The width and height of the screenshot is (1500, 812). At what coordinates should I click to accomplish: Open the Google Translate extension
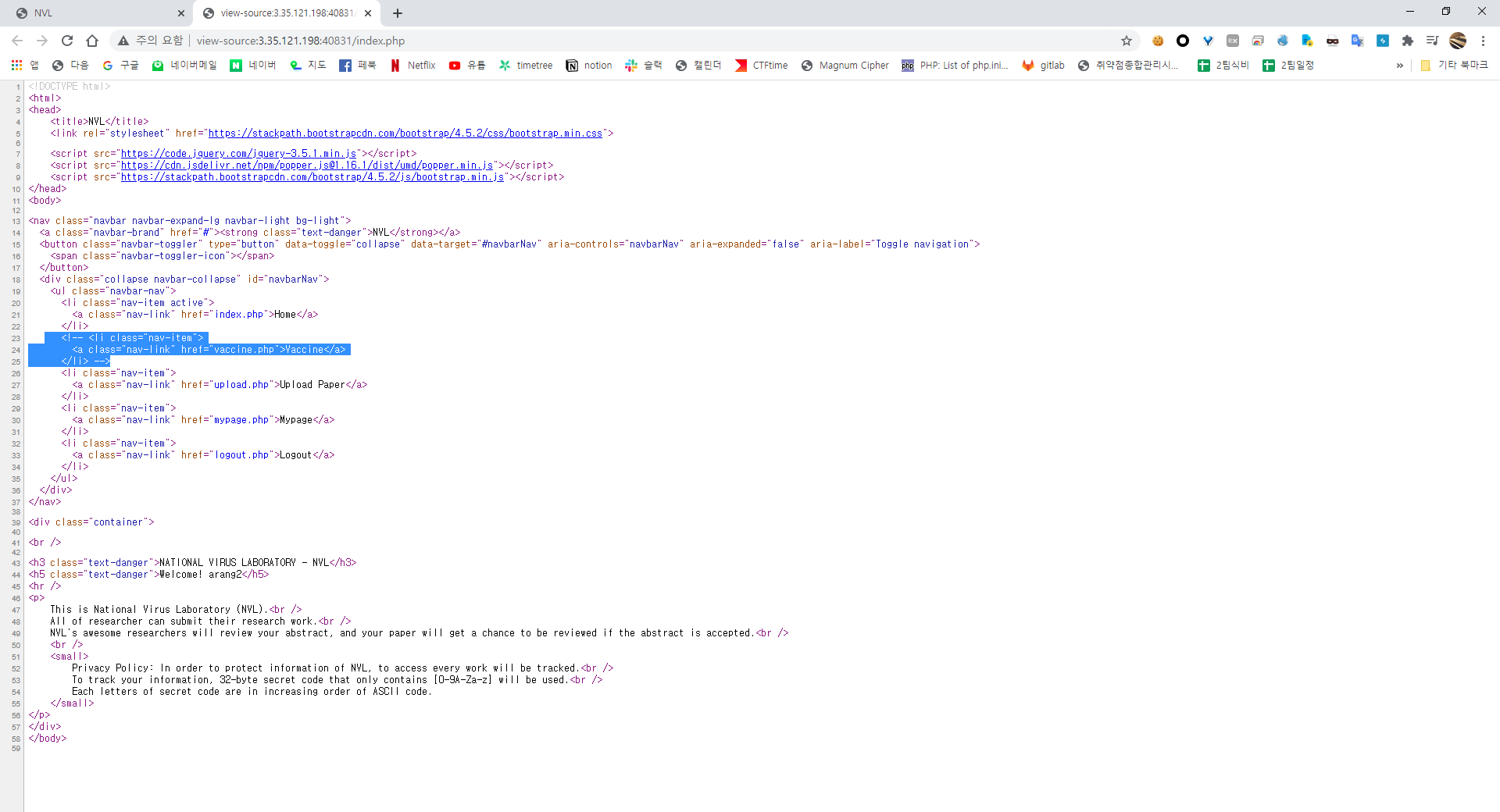(1358, 41)
